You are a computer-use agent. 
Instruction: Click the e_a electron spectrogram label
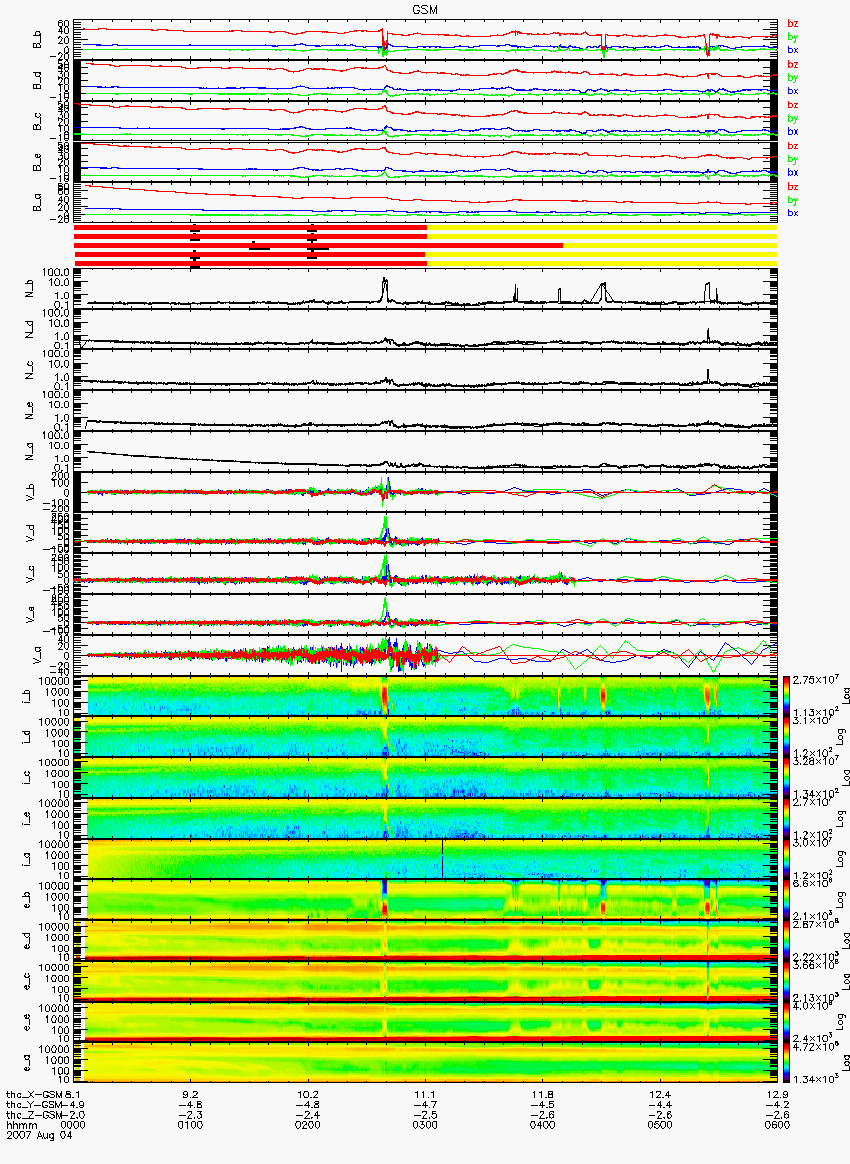[26, 1062]
